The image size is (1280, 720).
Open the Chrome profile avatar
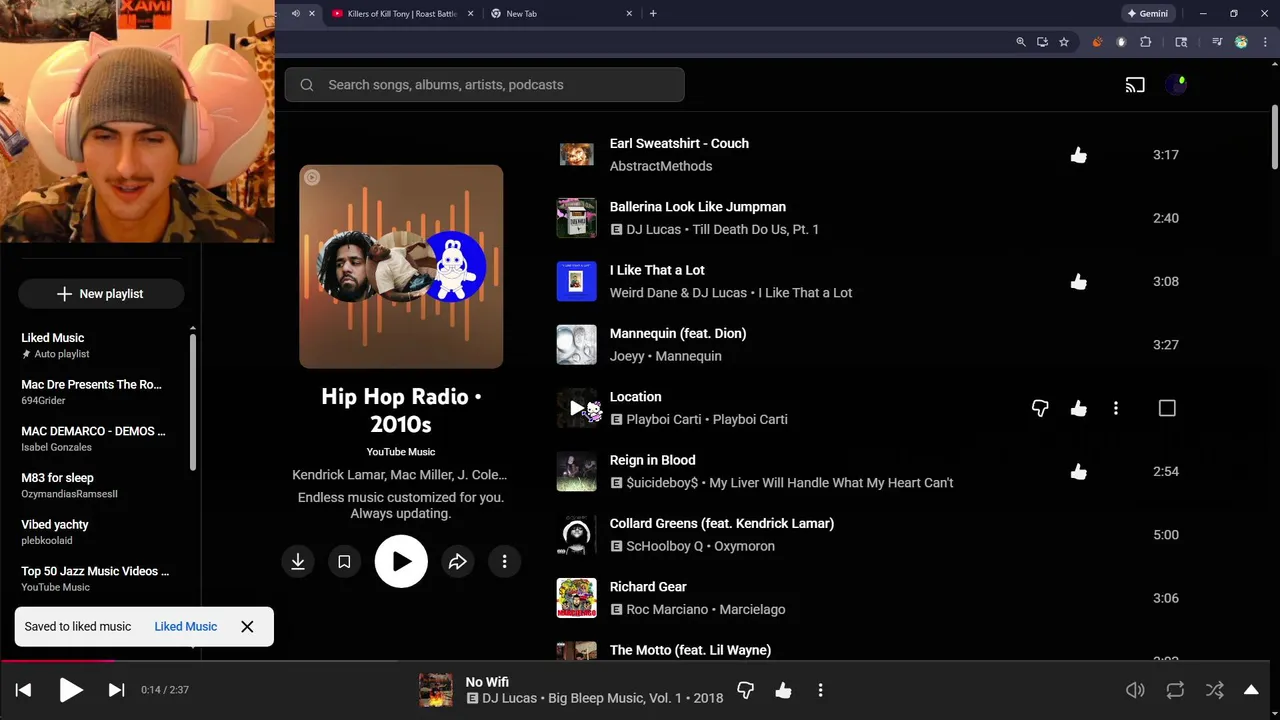click(x=1241, y=42)
